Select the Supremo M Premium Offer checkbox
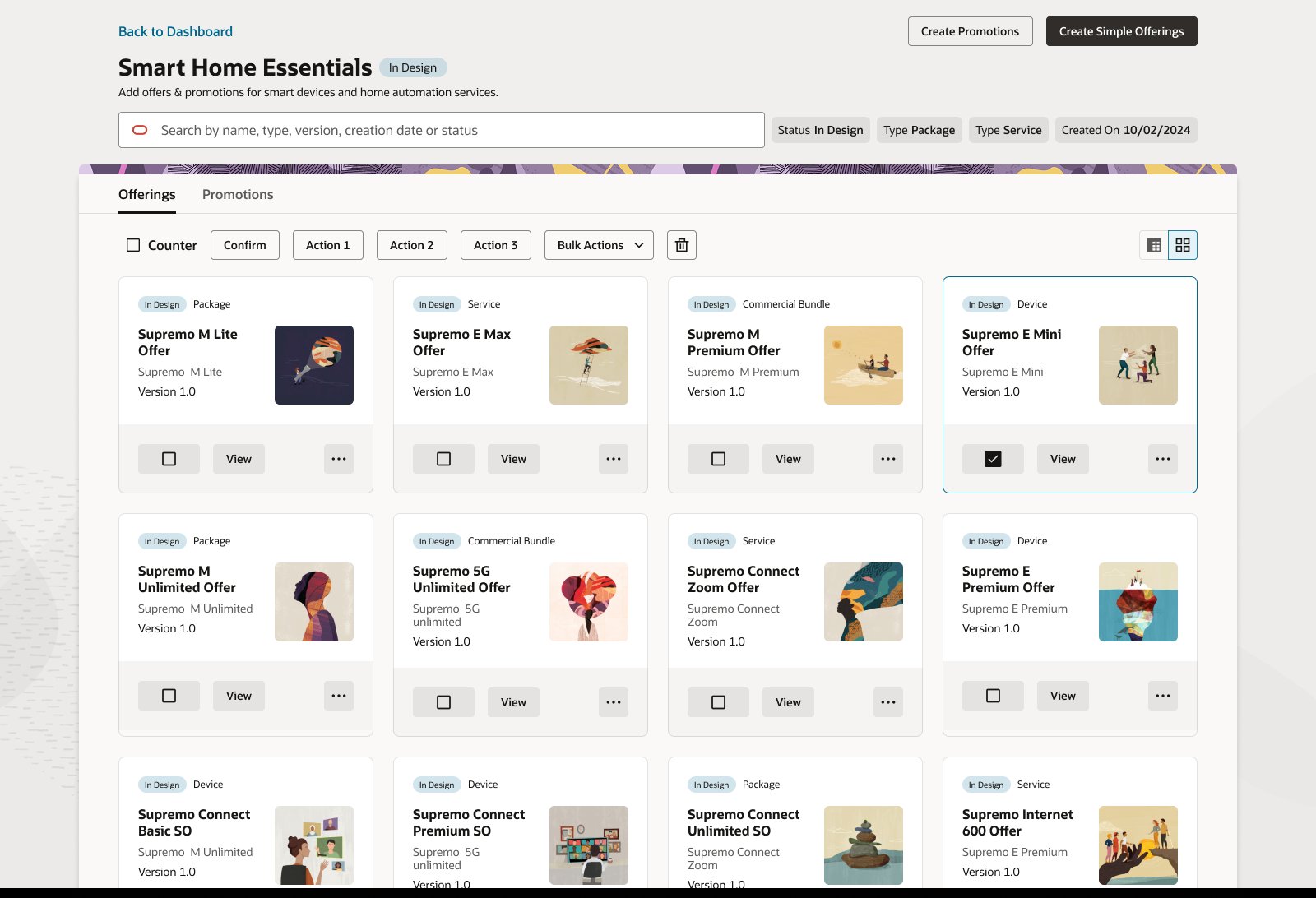Image resolution: width=1316 pixels, height=898 pixels. point(718,459)
